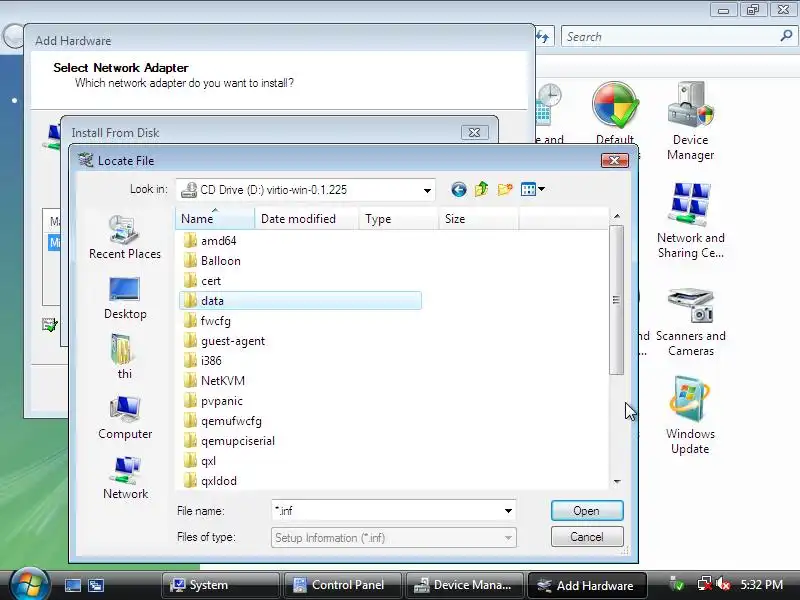Select Desktop in the places sidebar
Screen dimensions: 800x600
point(124,298)
